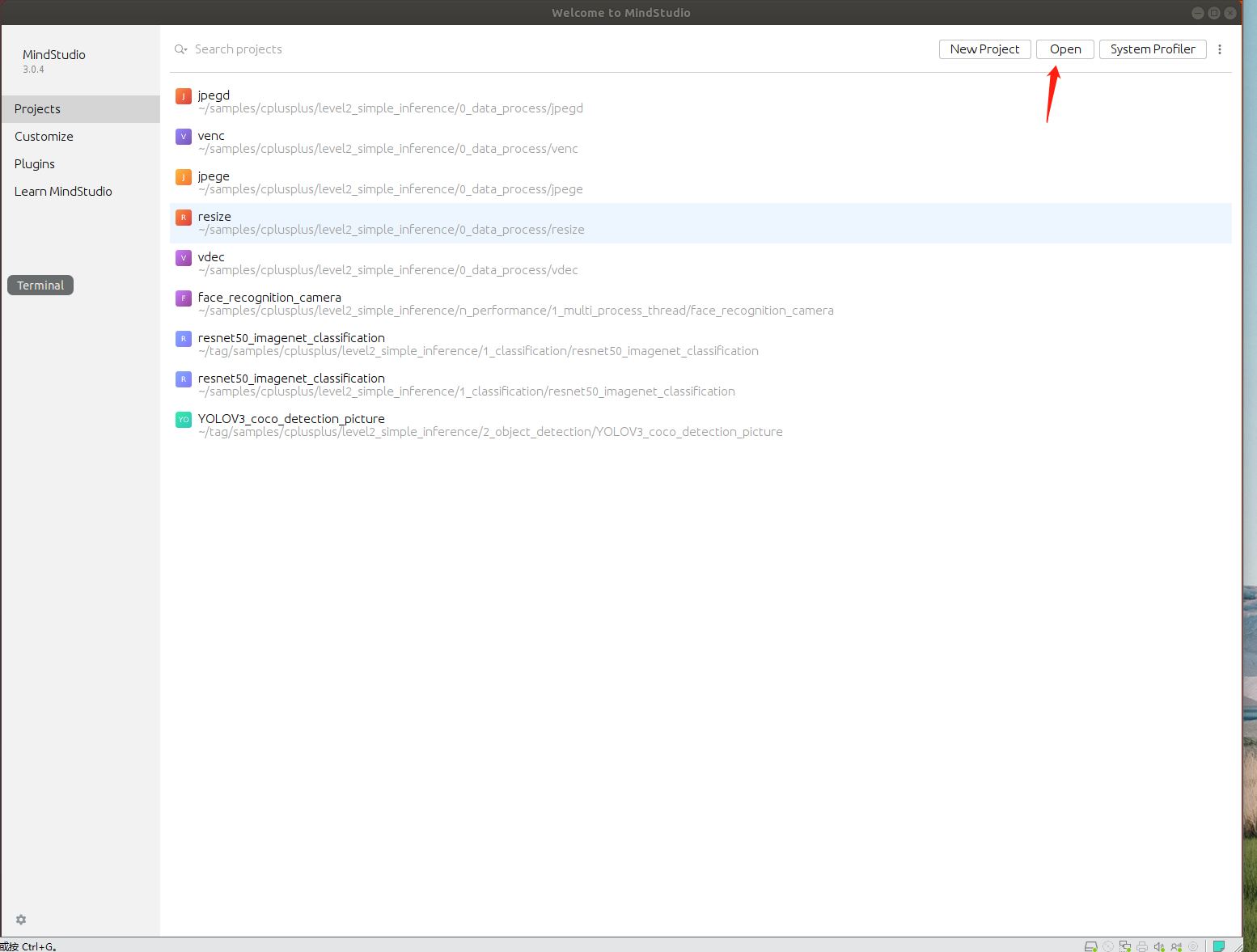Click the New Project button
The height and width of the screenshot is (952, 1257).
985,49
